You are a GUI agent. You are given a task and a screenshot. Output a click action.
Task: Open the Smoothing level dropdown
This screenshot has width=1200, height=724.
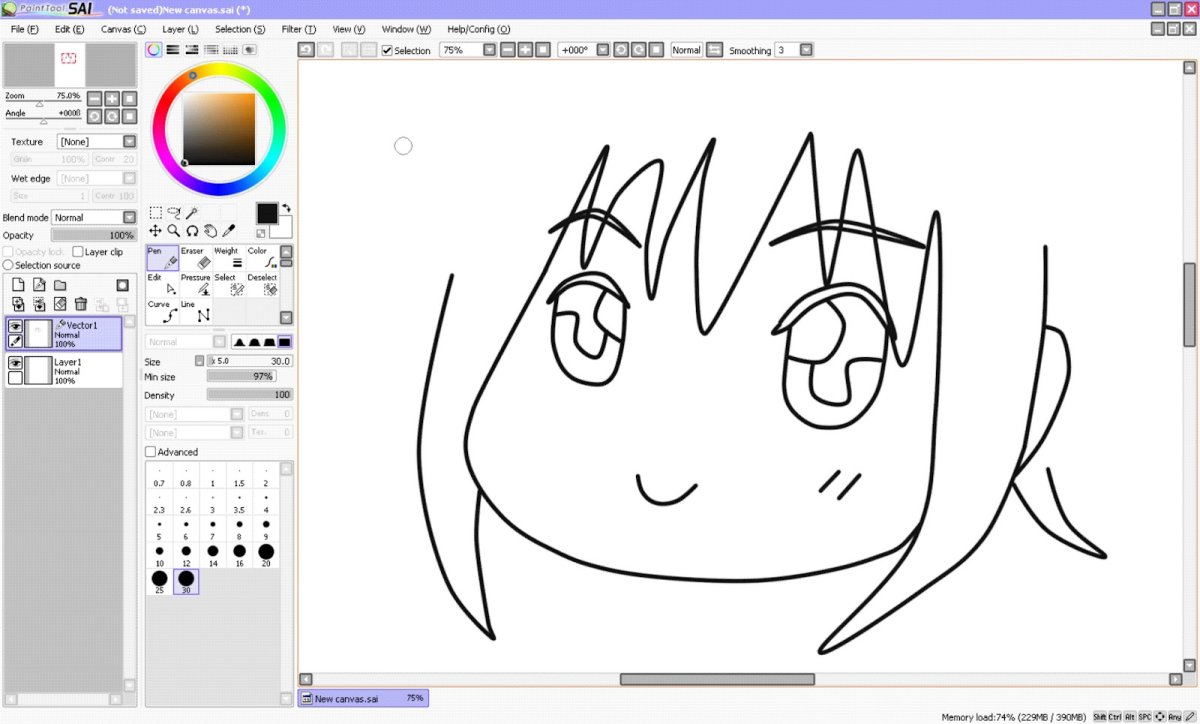(806, 50)
